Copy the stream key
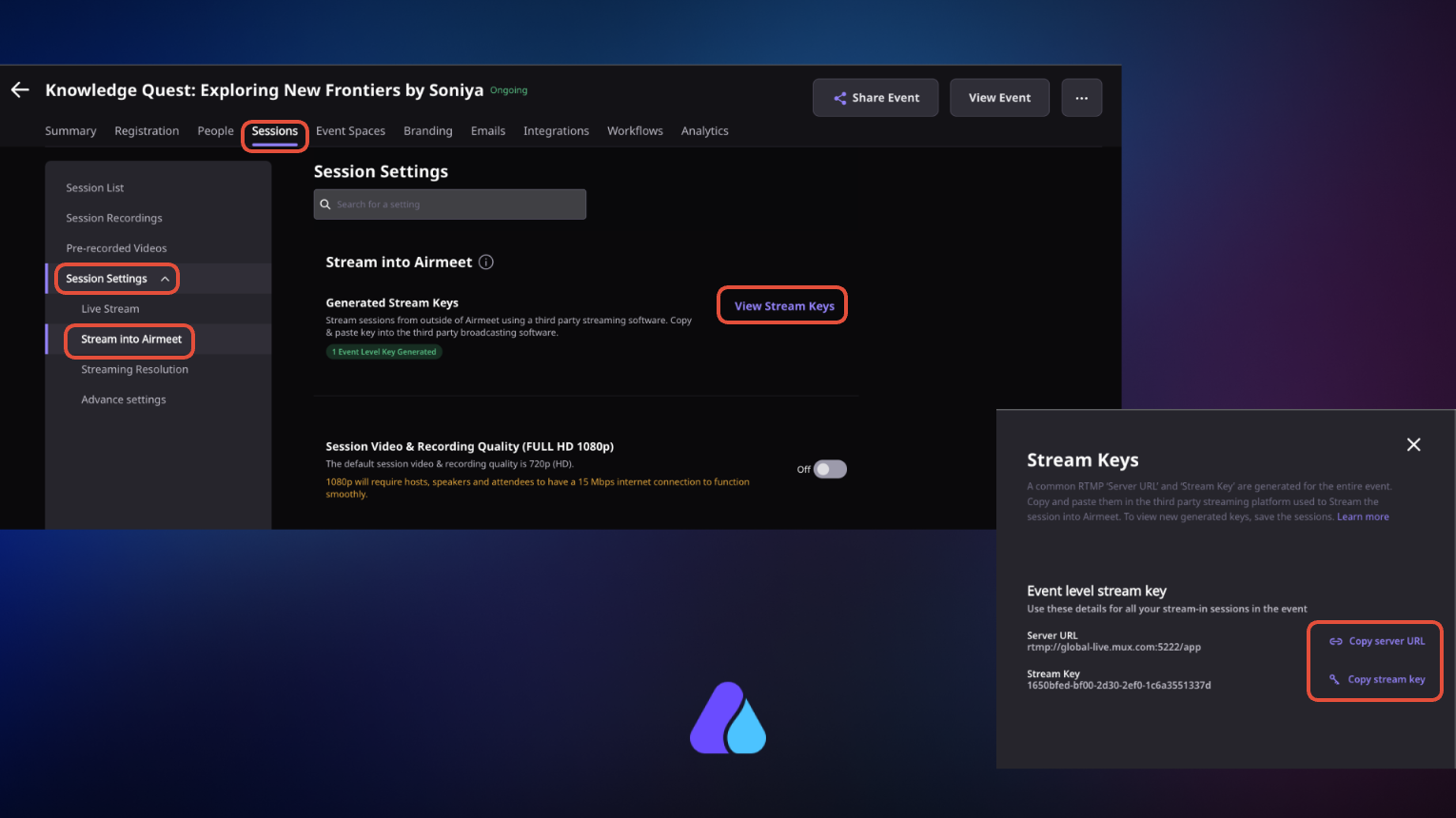 [1377, 679]
